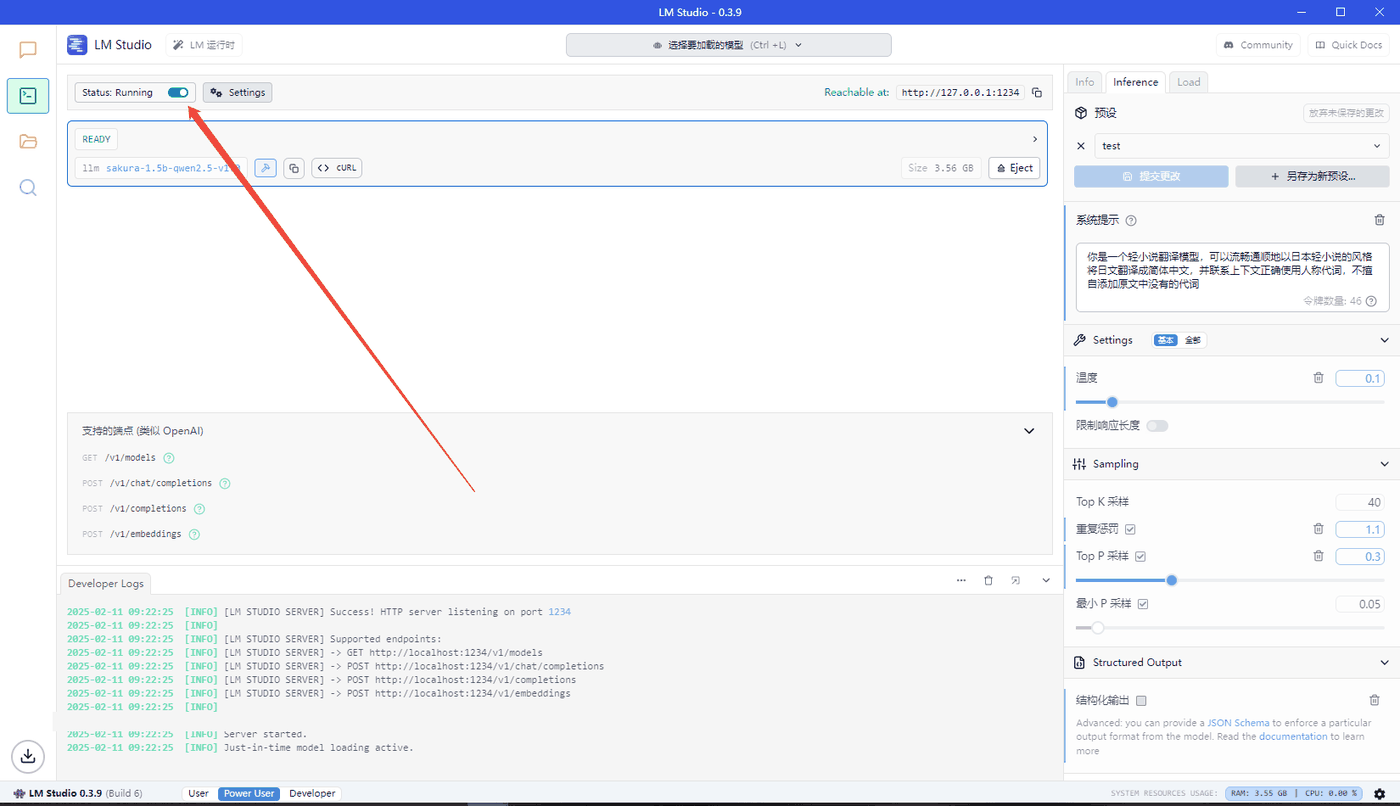Clear the selected preset with X icon
This screenshot has height=806, width=1400.
click(x=1080, y=146)
